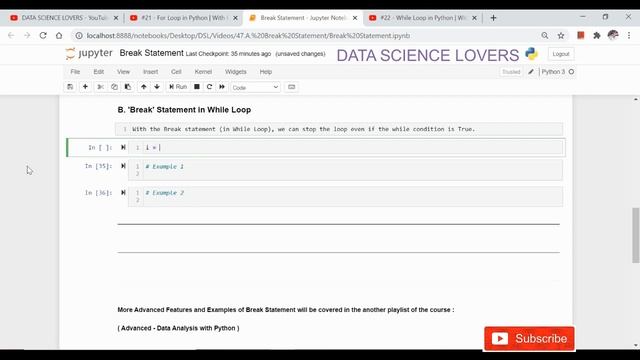Open the Edit menu
The image size is (640, 360).
pos(98,72)
